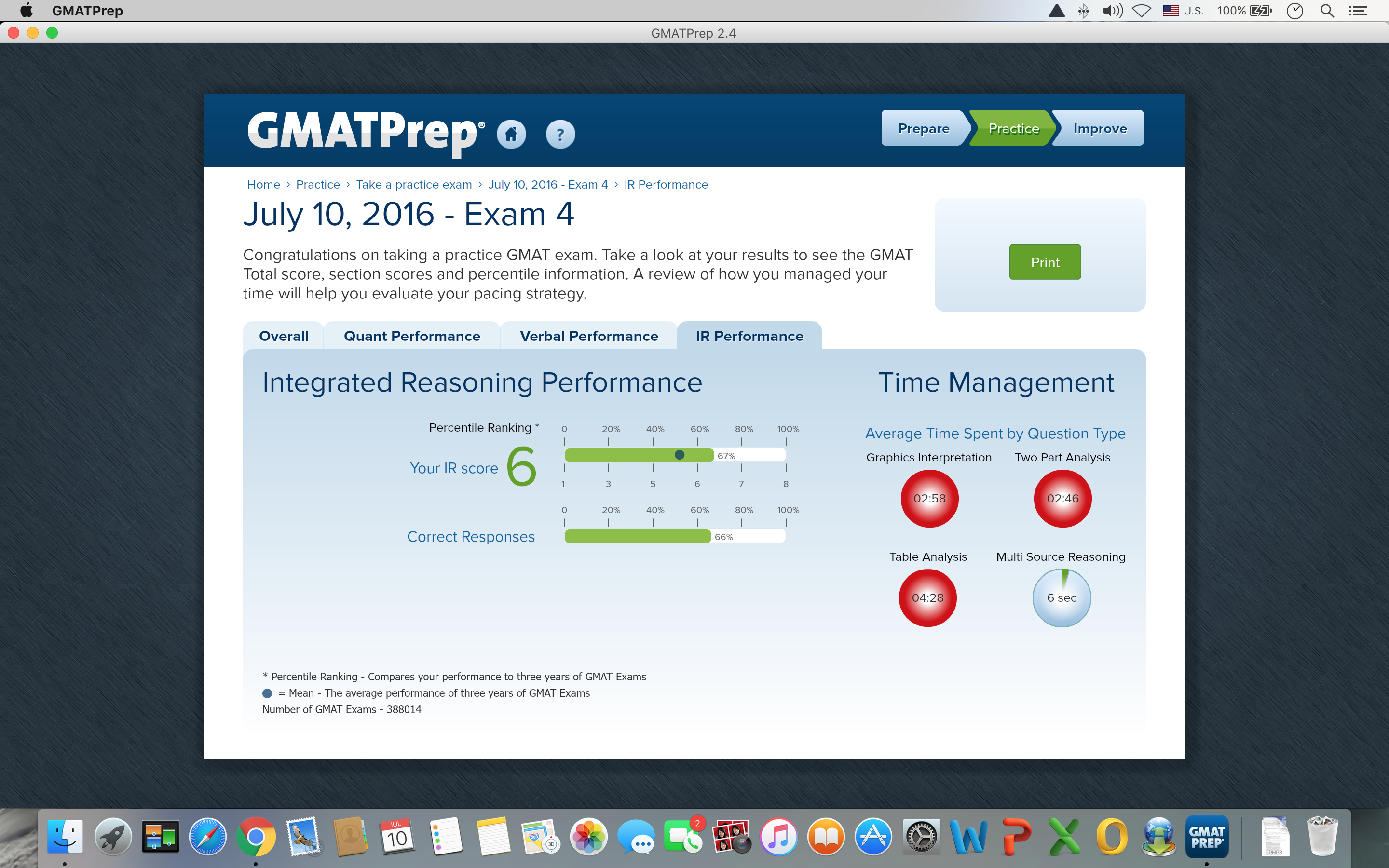Switch to the Verbal Performance tab
Screen dimensions: 1389x868
[588, 336]
